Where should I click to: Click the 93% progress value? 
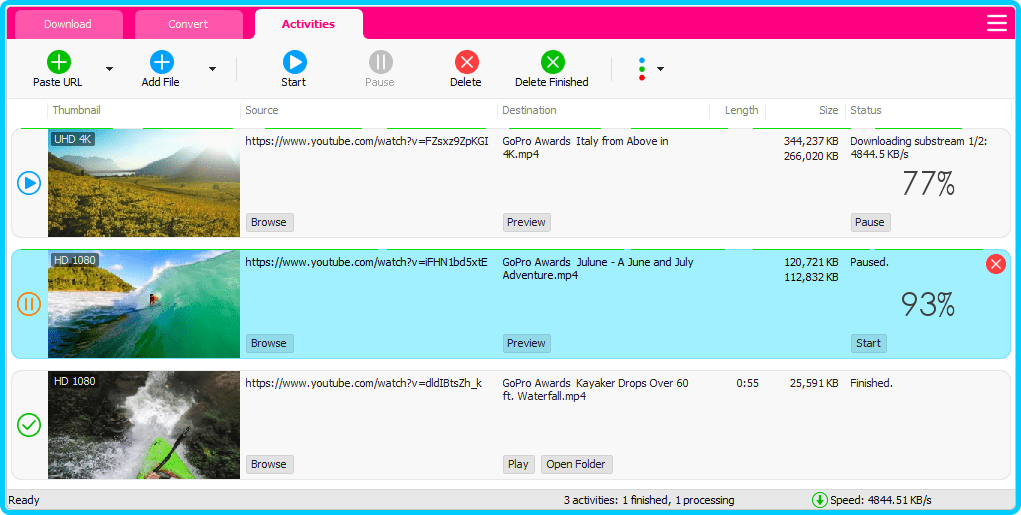coord(928,305)
